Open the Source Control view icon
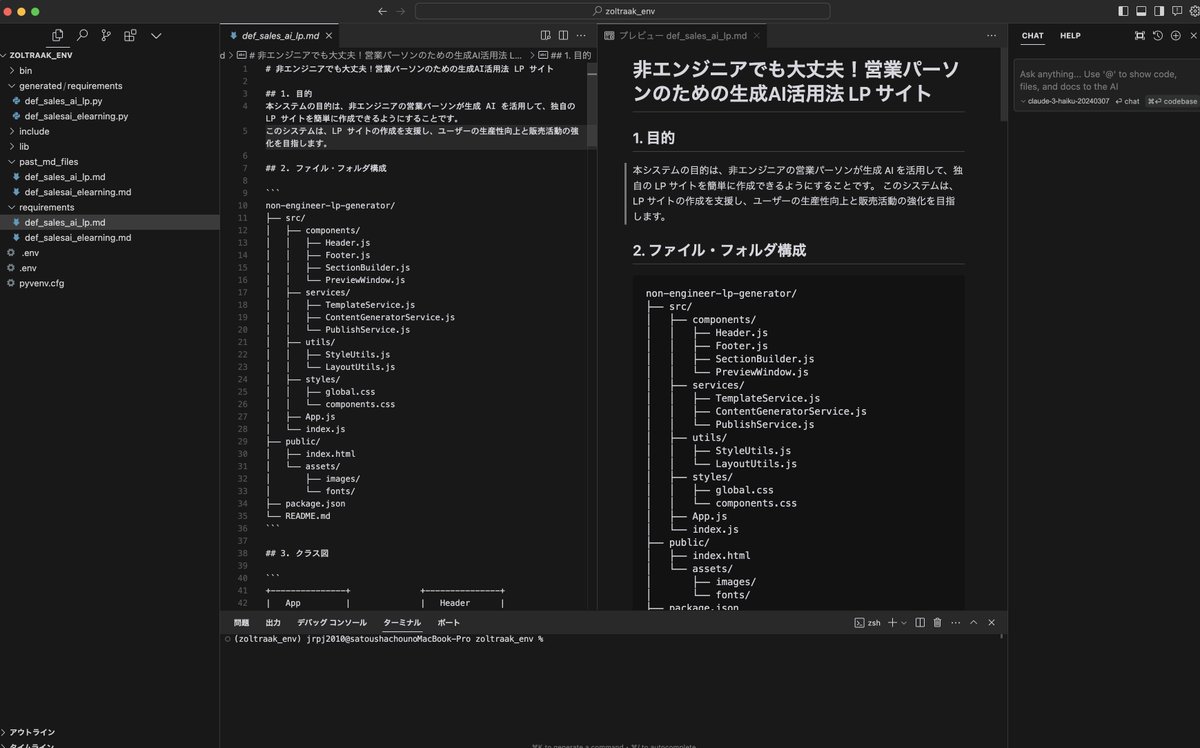Screen dimensions: 1200x748 tap(106, 35)
